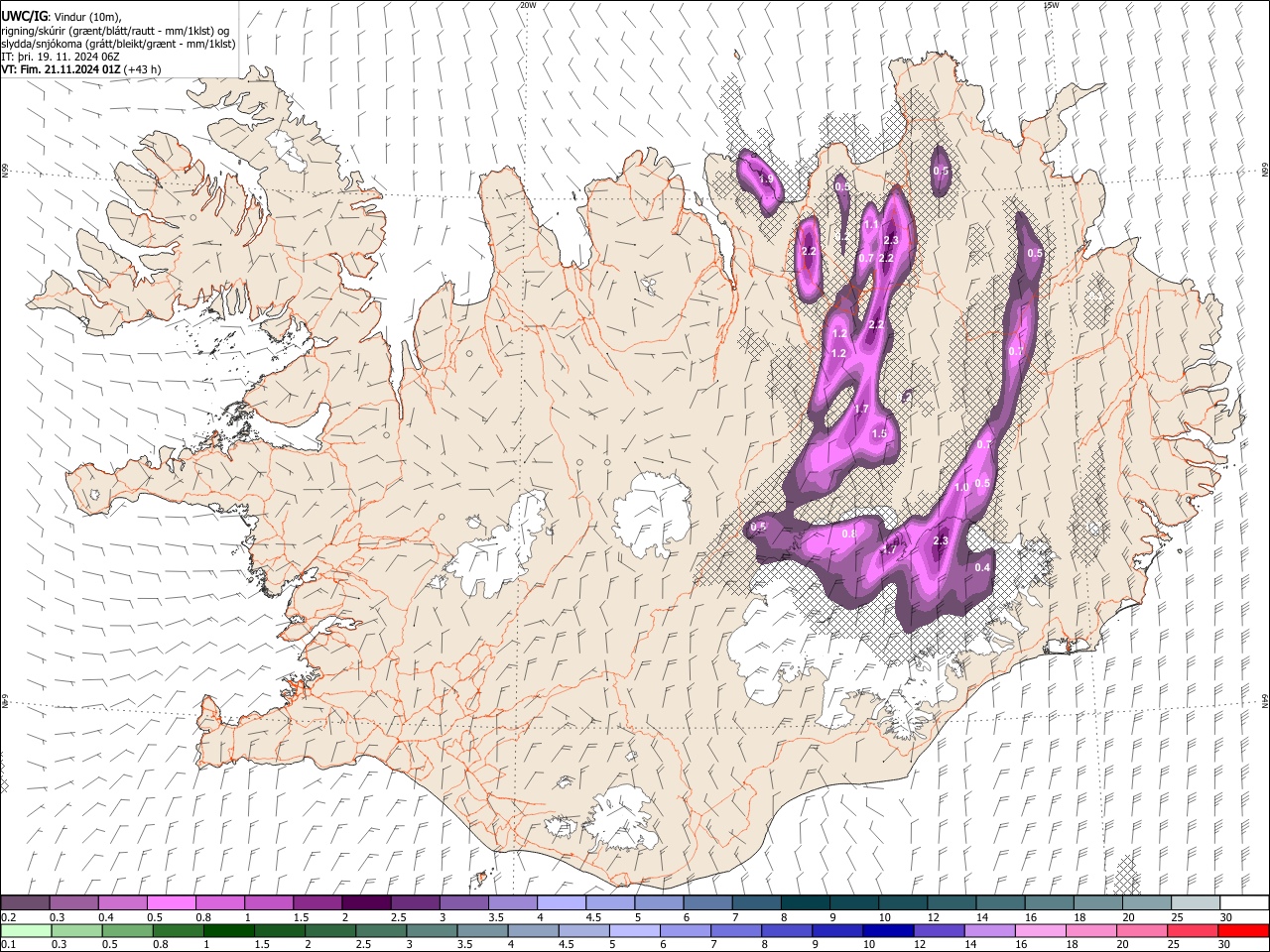
Task: Click the '1.1' snowfall value on the map
Action: (871, 225)
